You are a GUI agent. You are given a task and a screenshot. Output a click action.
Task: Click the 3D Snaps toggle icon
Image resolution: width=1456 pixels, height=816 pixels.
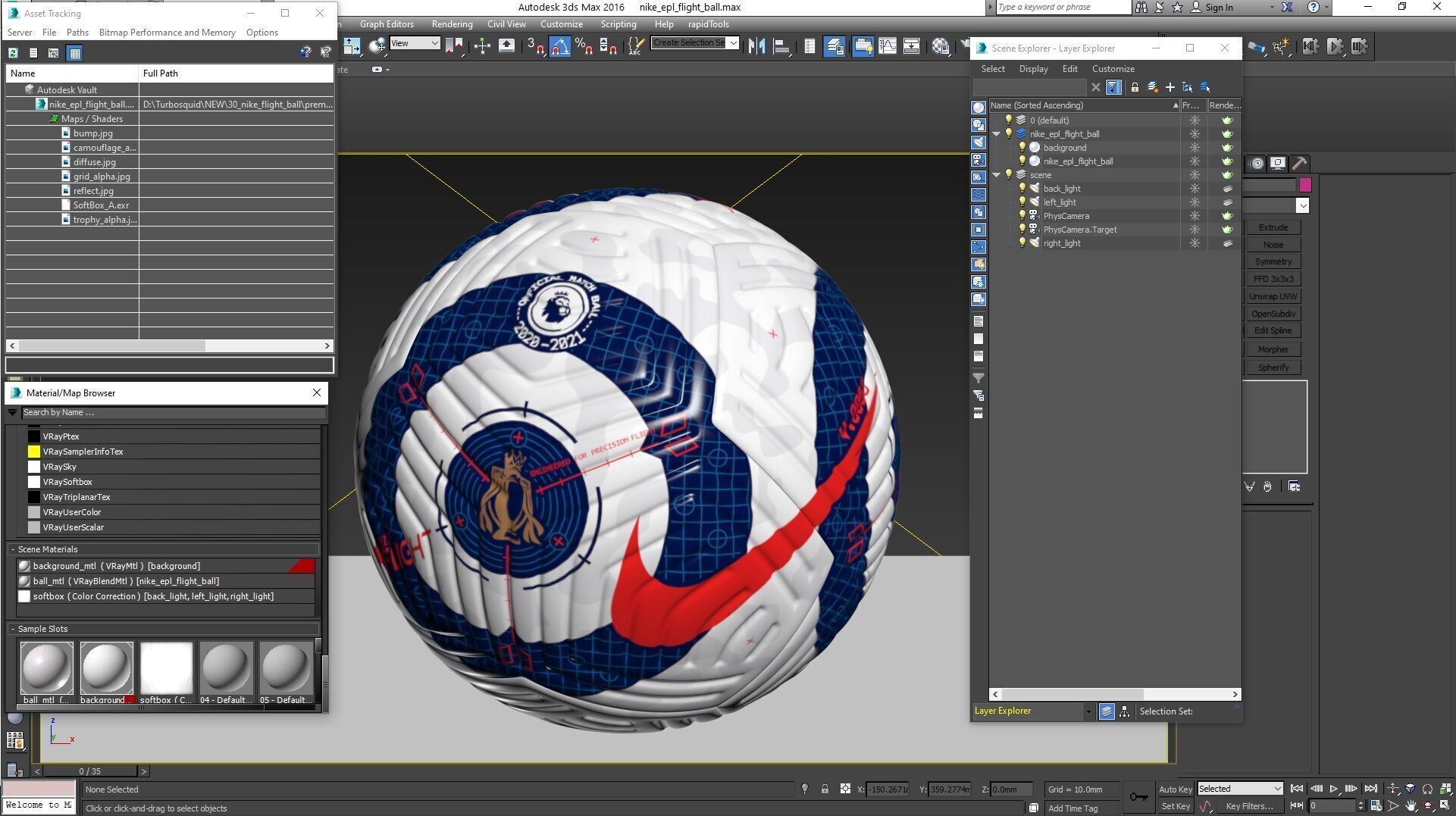[x=535, y=46]
